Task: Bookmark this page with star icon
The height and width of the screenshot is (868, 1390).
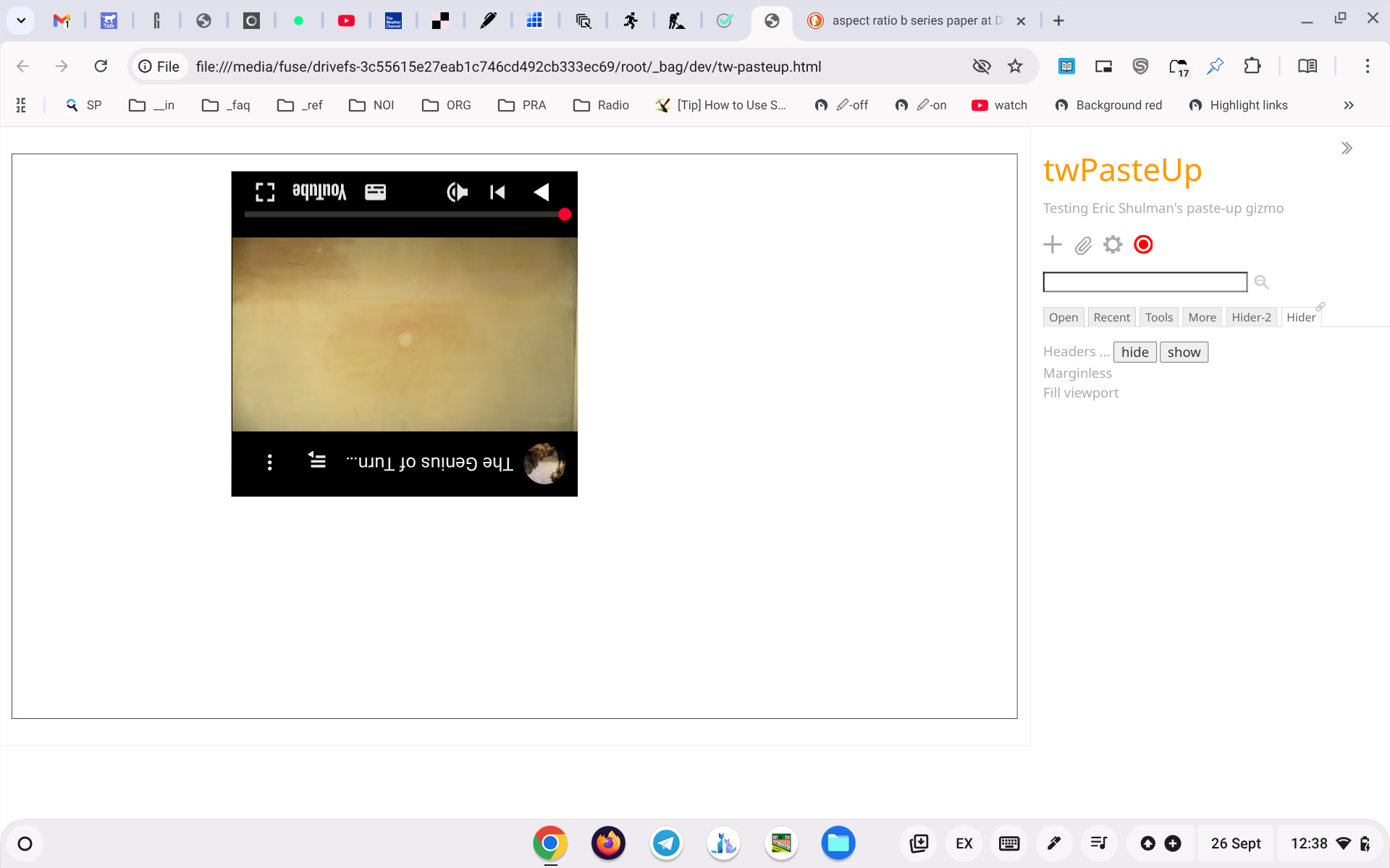Action: click(1015, 67)
